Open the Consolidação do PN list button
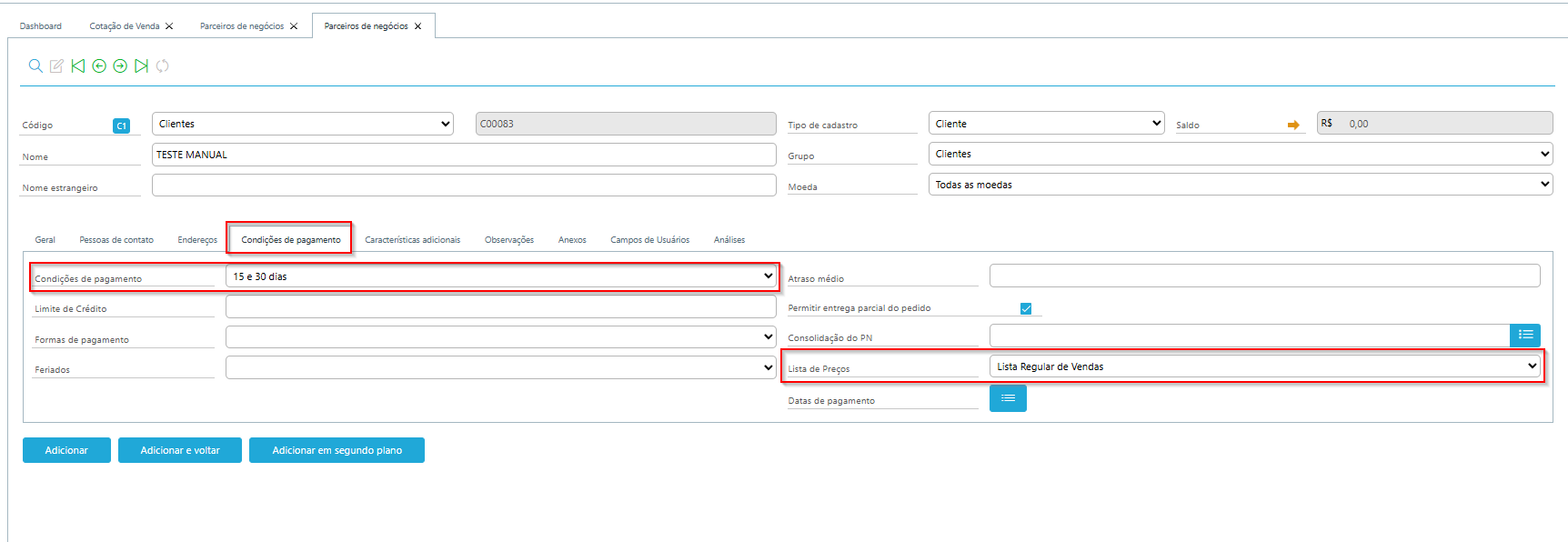 click(1525, 336)
